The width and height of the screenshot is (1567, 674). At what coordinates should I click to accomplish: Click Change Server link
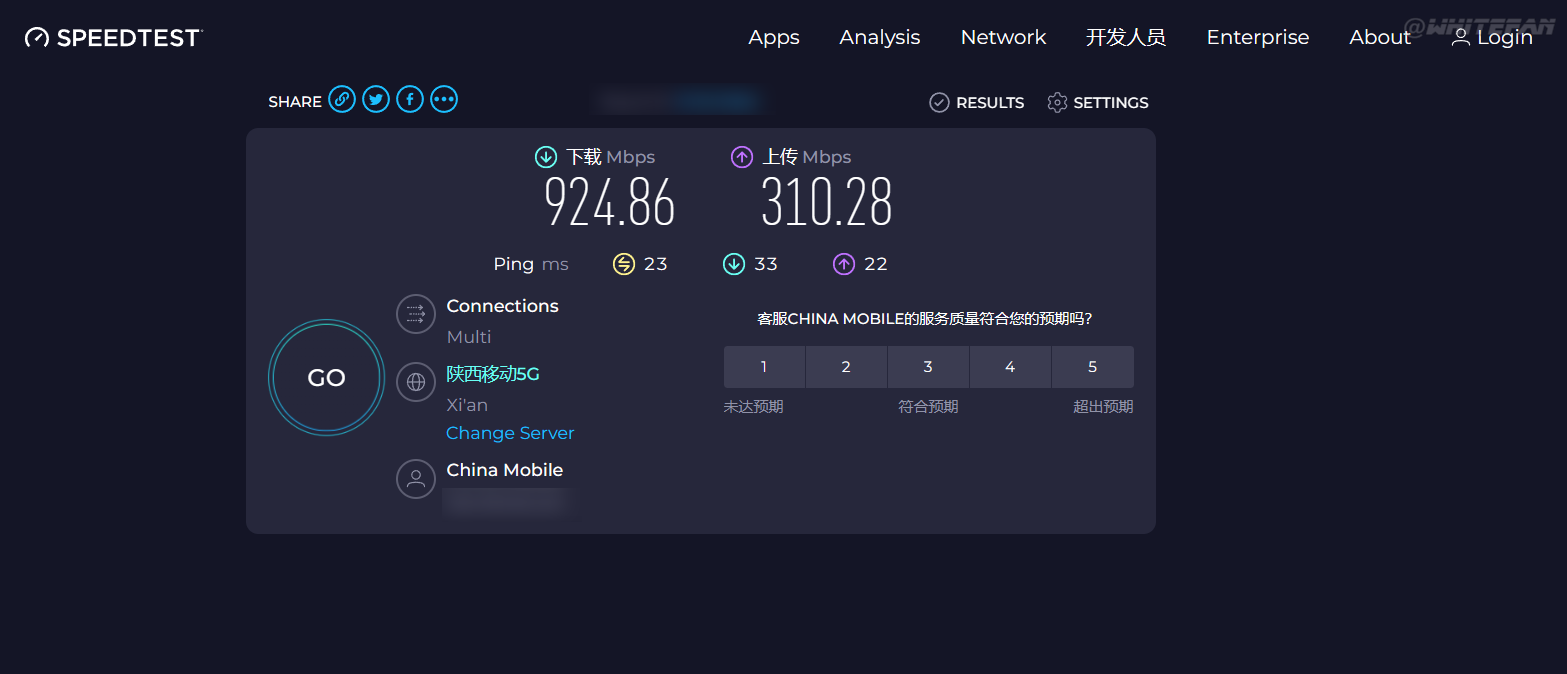pyautogui.click(x=510, y=433)
